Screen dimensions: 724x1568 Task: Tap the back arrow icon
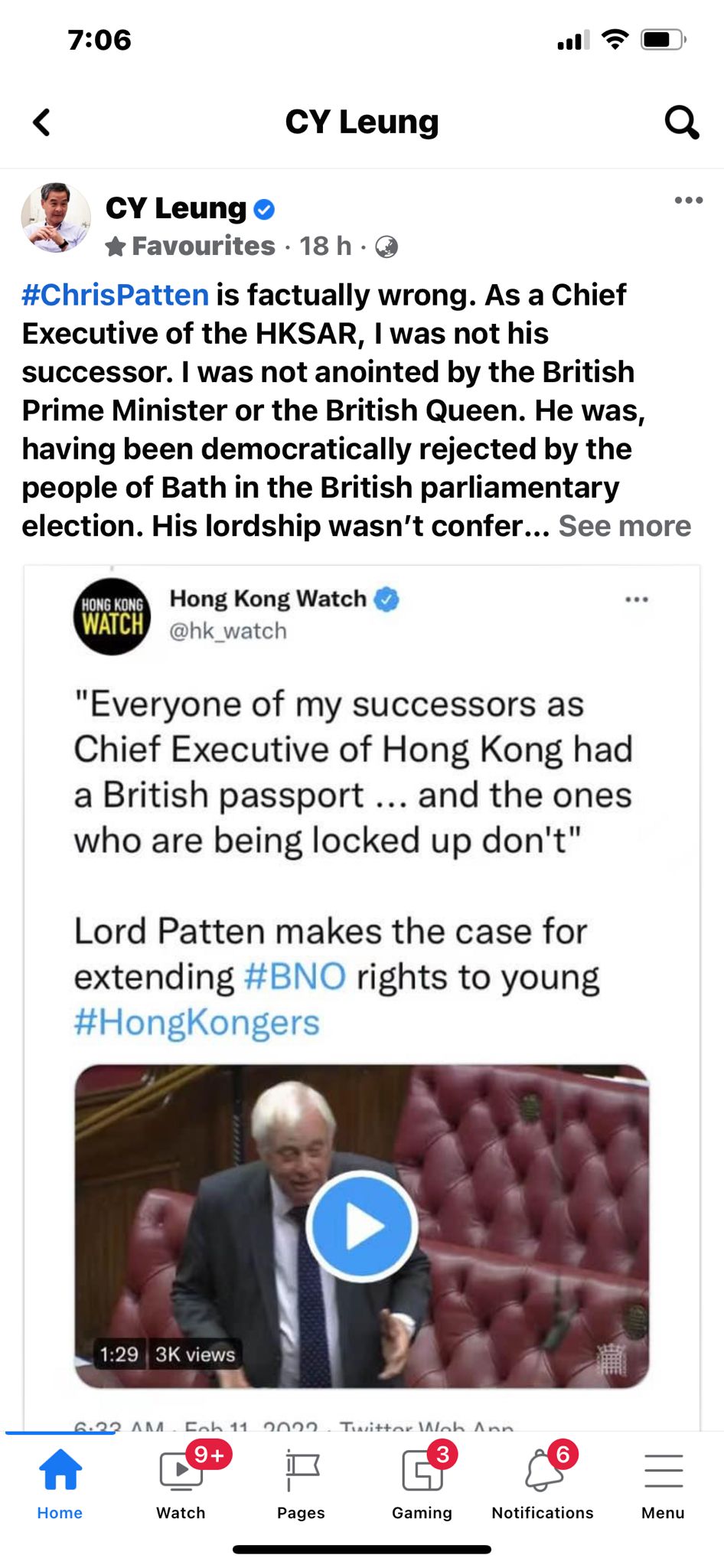click(x=42, y=122)
